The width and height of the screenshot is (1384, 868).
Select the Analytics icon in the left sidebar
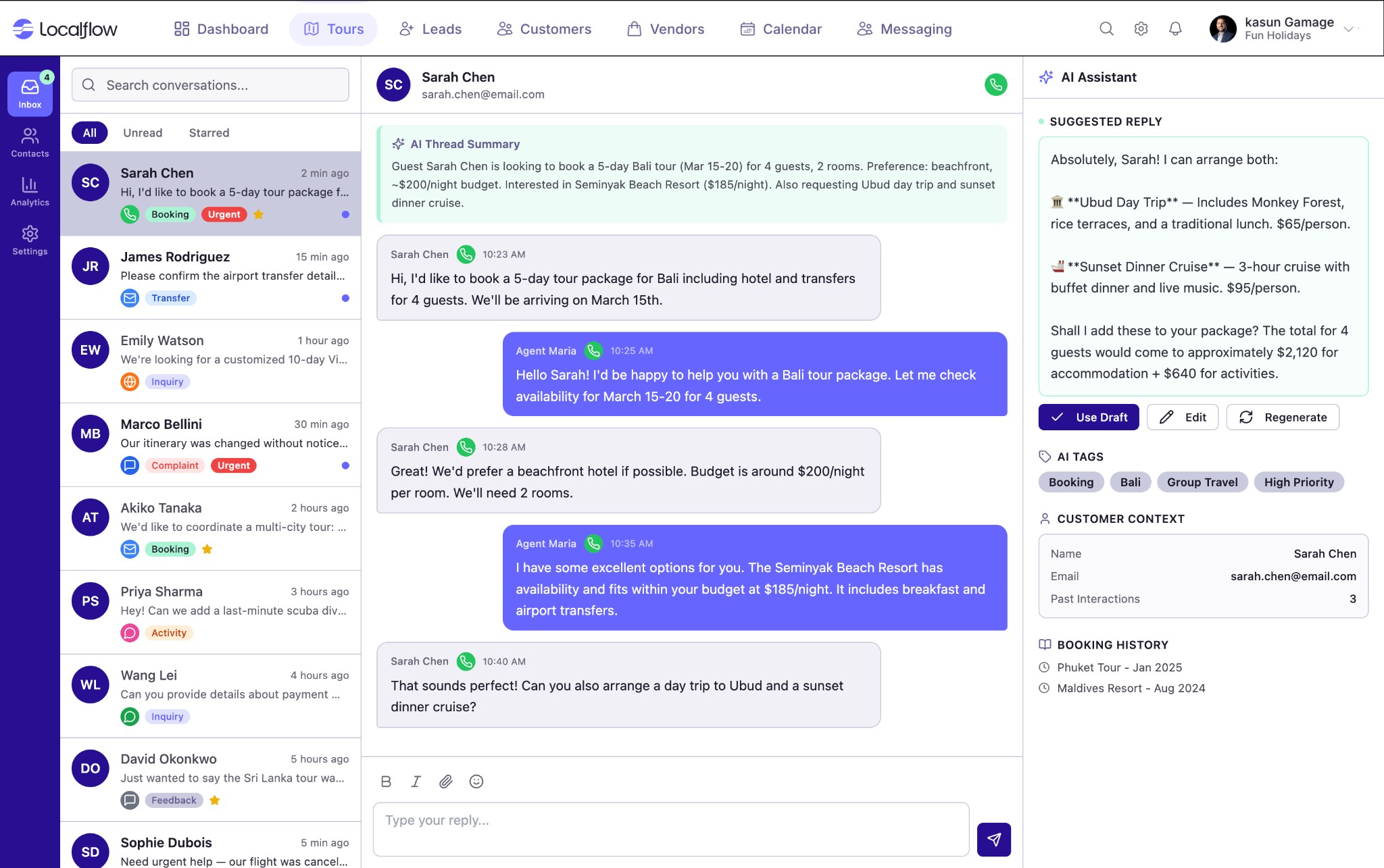click(30, 191)
